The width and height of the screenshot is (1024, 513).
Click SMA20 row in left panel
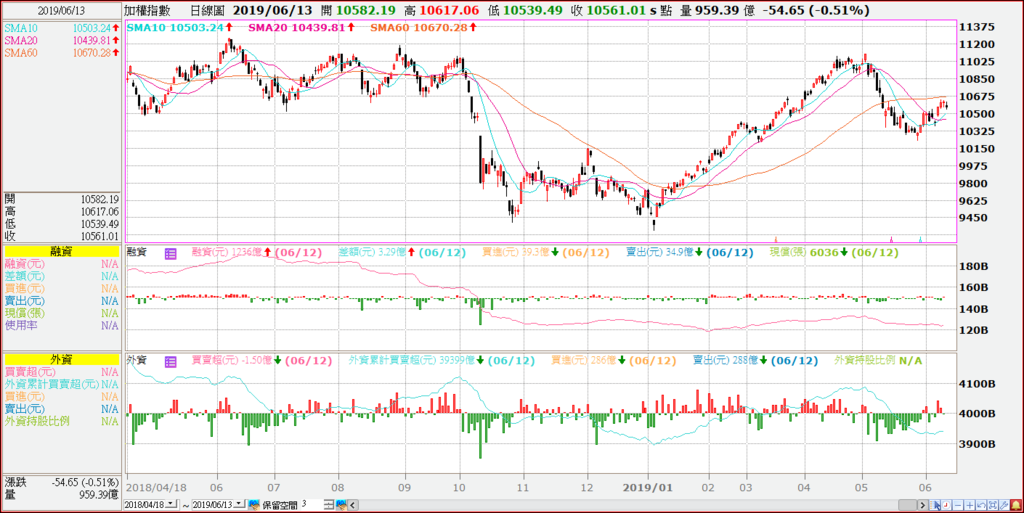point(61,40)
